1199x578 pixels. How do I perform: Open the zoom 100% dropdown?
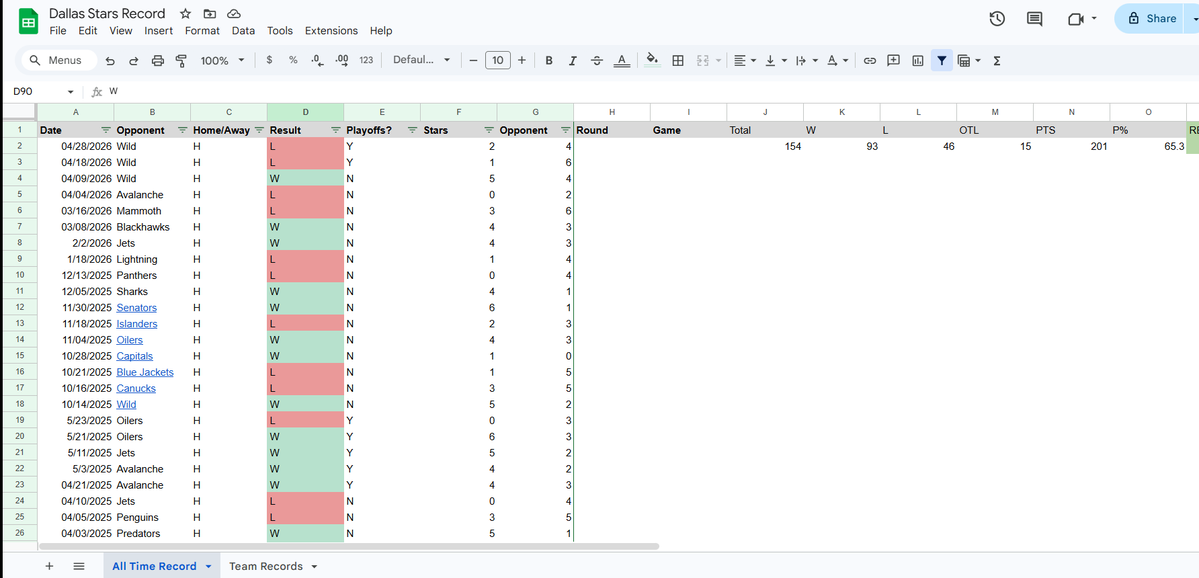pyautogui.click(x=223, y=60)
